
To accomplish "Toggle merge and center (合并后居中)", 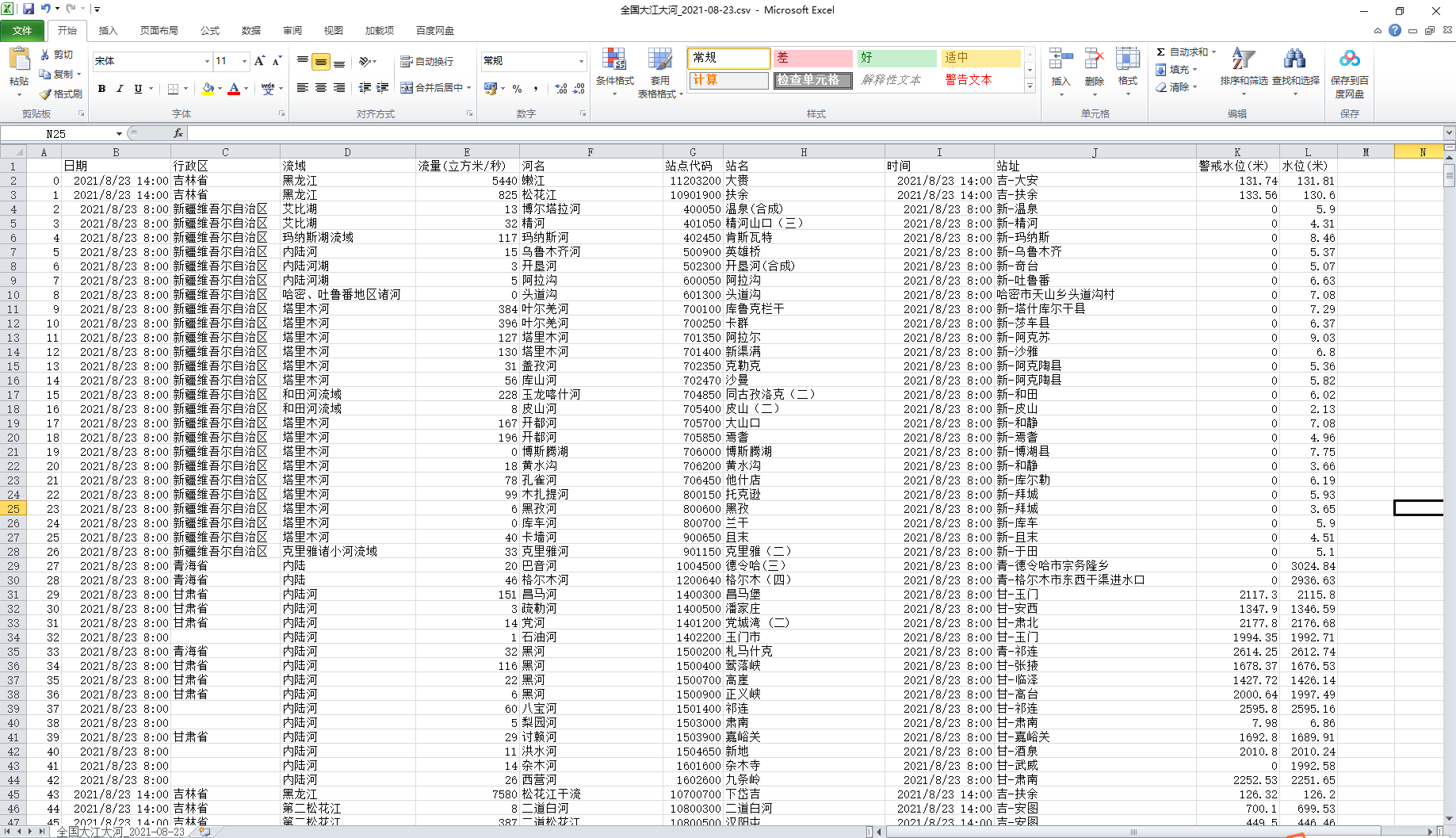I will pos(430,87).
